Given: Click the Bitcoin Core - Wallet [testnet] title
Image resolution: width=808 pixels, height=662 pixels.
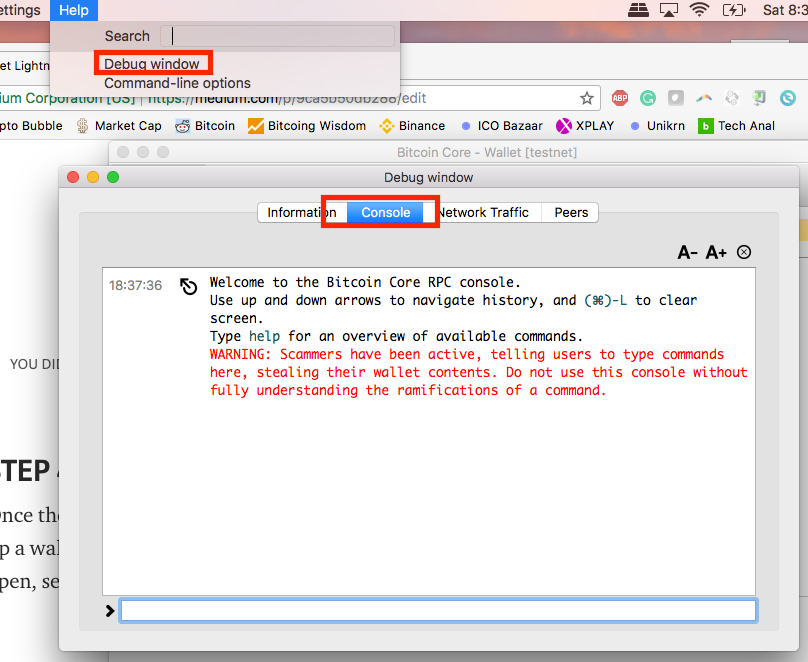Looking at the screenshot, I should [x=486, y=152].
